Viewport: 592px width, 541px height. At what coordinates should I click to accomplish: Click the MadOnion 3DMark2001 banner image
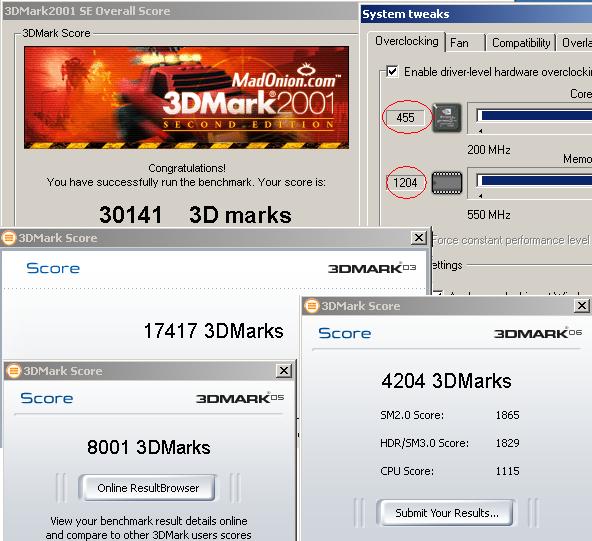click(187, 98)
